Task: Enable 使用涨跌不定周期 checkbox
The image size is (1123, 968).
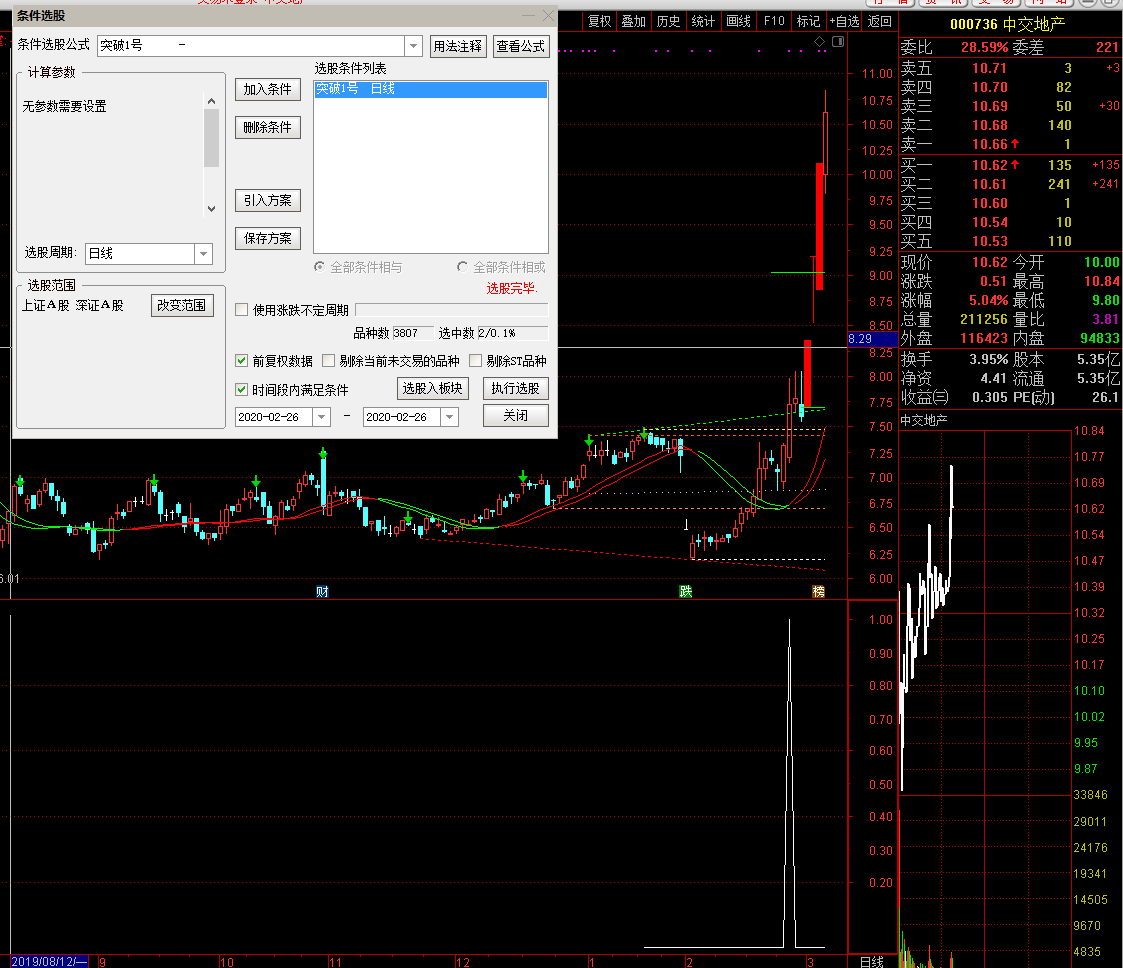Action: pyautogui.click(x=241, y=310)
